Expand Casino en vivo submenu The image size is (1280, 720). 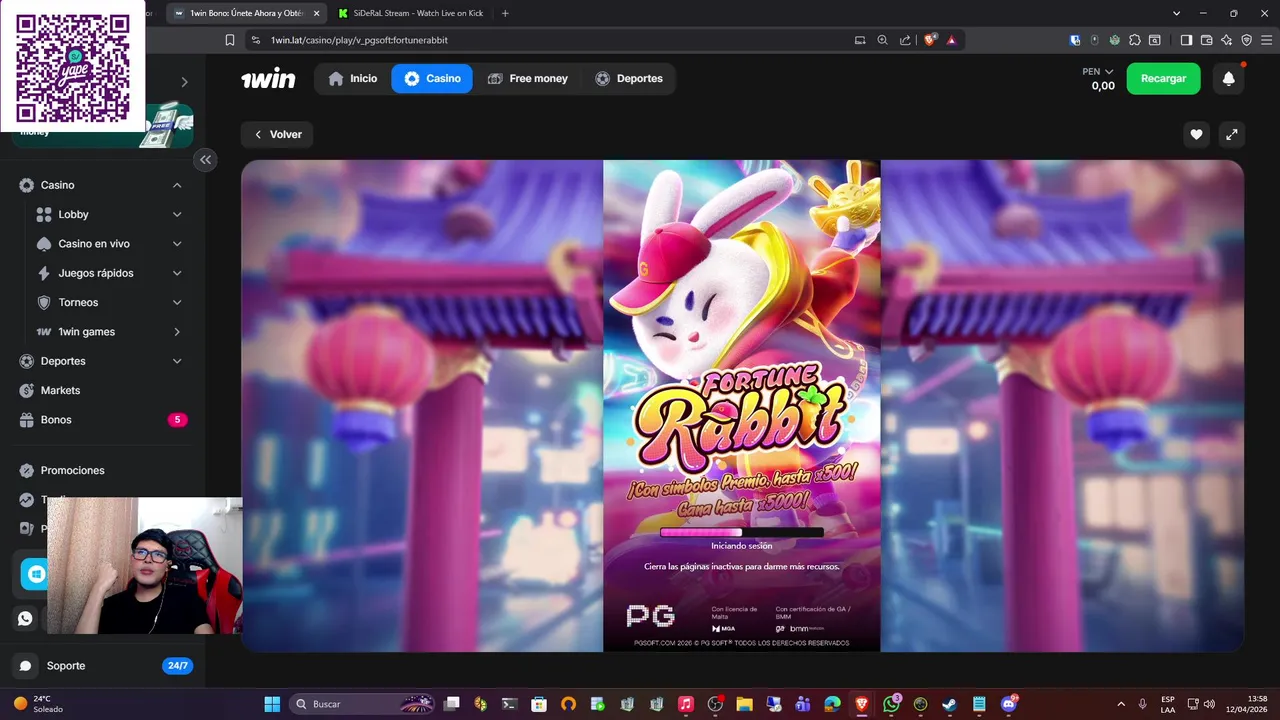click(x=177, y=244)
